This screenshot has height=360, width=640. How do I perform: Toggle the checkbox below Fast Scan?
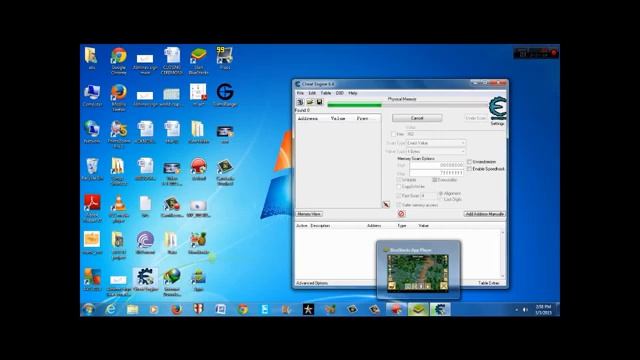[399, 205]
